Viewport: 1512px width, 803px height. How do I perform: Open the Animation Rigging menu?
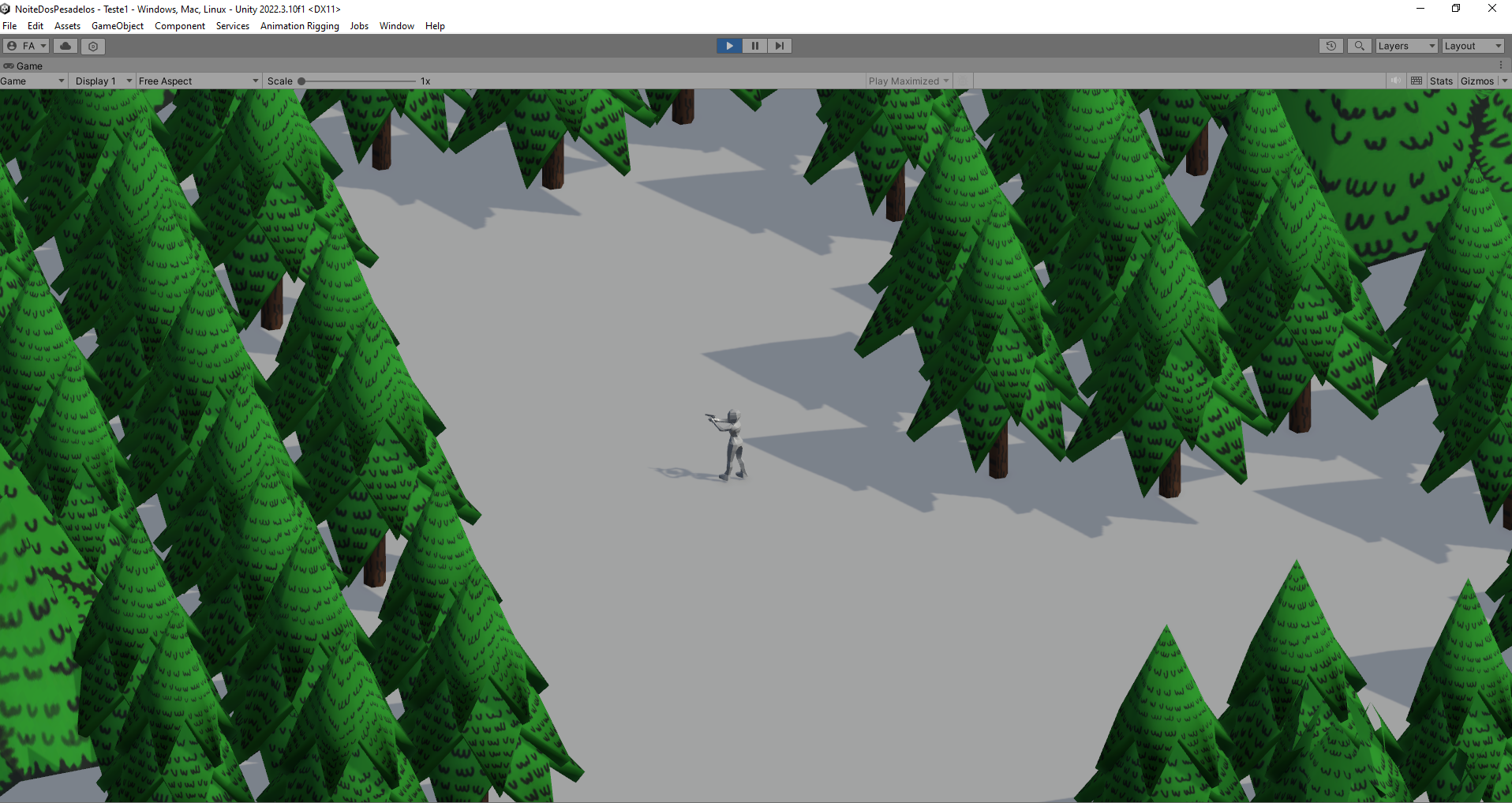[300, 26]
